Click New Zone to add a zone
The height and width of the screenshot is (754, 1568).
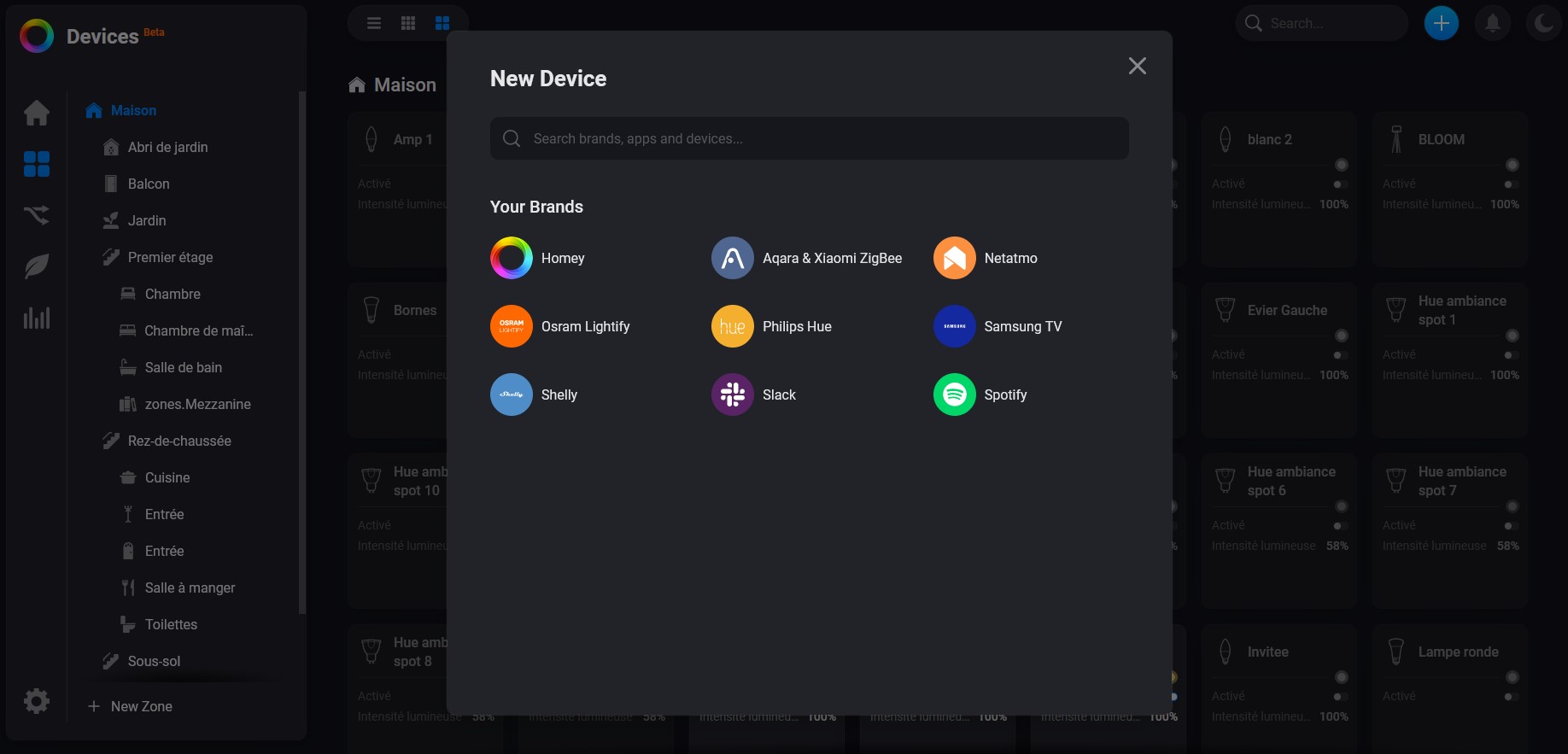click(x=130, y=706)
